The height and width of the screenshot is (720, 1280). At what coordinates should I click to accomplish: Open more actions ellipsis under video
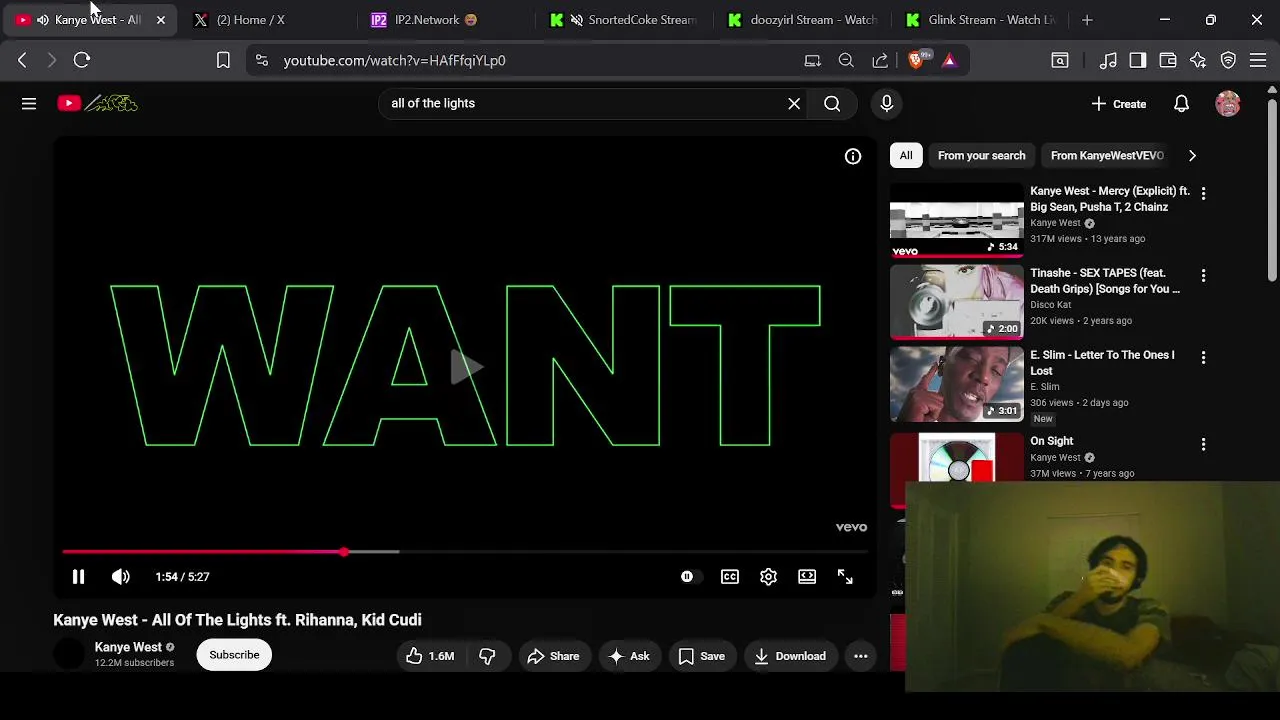pos(861,656)
